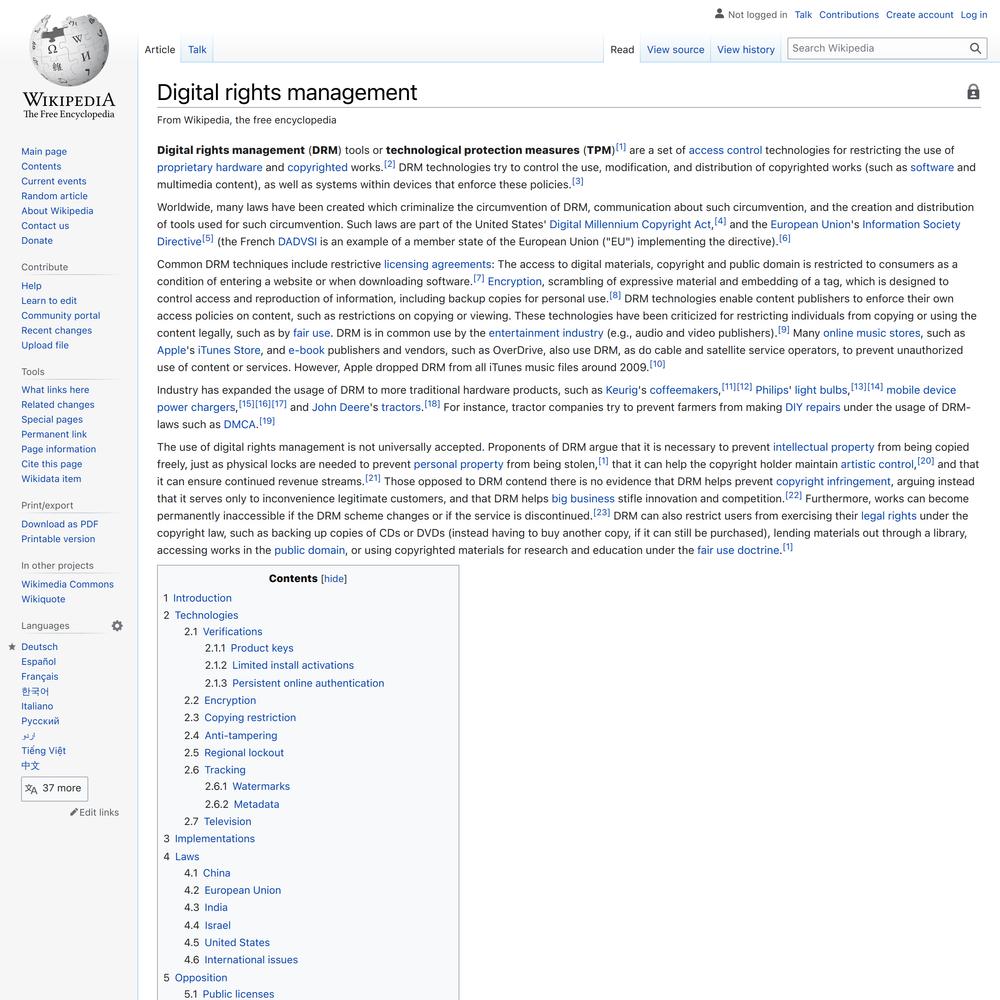The height and width of the screenshot is (1000, 1000).
Task: Click the licensing agreements link
Action: point(438,265)
